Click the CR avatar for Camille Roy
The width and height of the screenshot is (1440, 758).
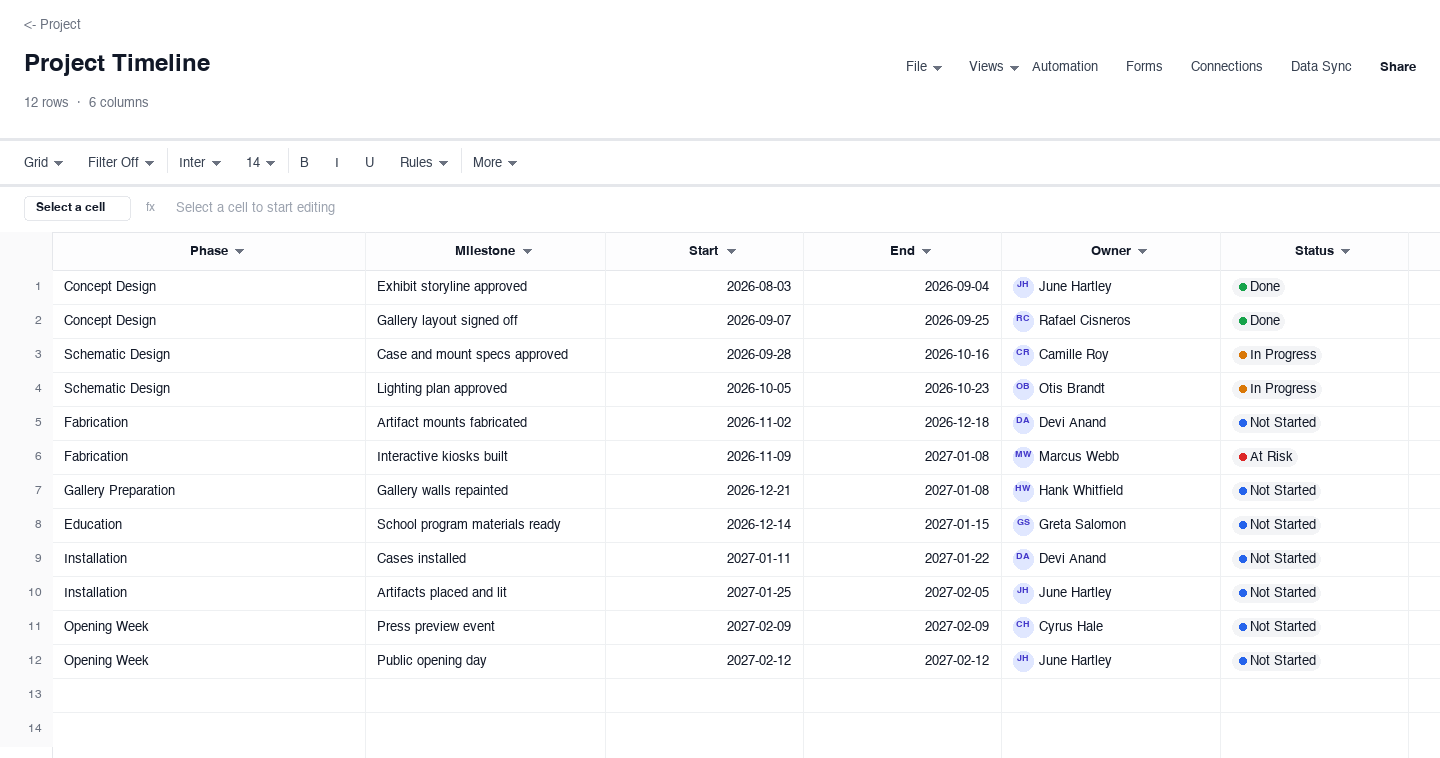(1023, 355)
